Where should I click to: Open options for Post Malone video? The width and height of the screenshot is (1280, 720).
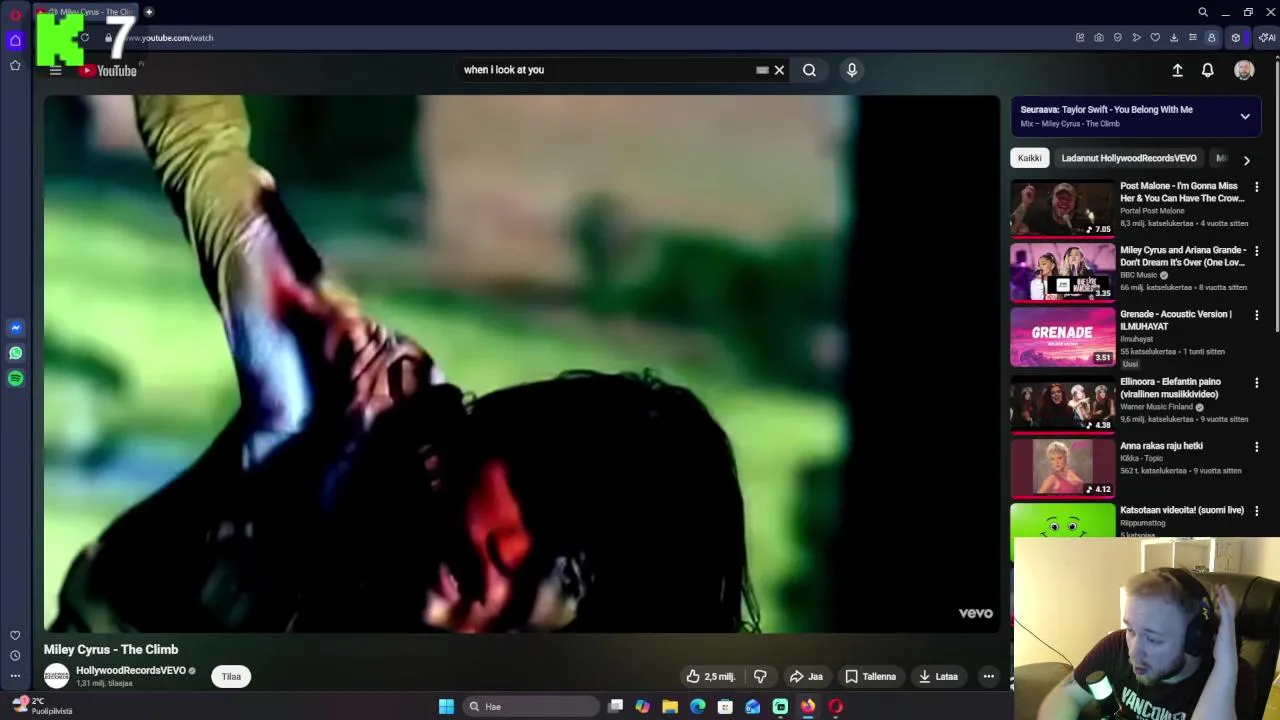(x=1257, y=187)
